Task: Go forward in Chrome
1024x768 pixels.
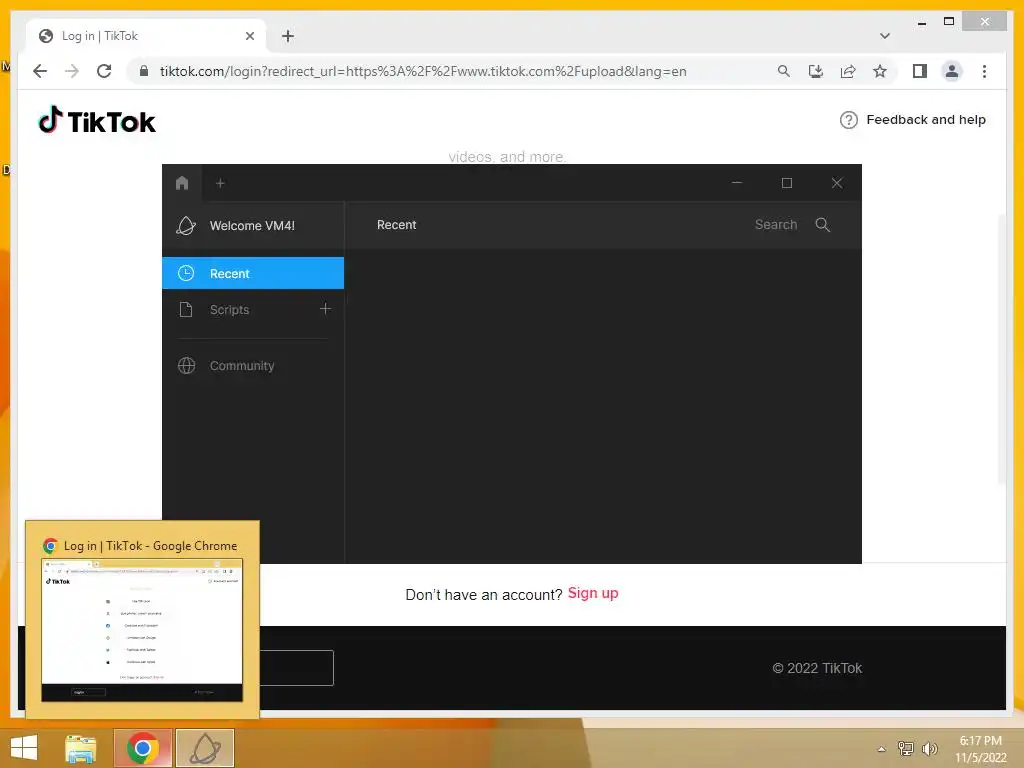Action: 72,71
